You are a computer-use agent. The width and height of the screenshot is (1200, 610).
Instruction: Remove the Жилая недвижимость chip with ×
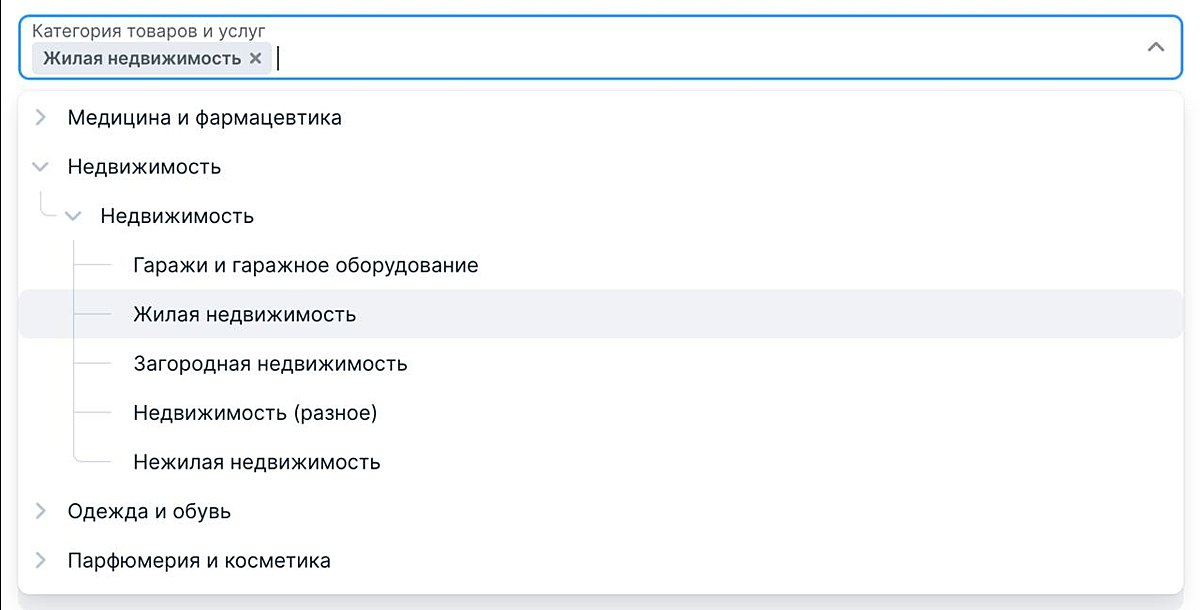pos(255,58)
